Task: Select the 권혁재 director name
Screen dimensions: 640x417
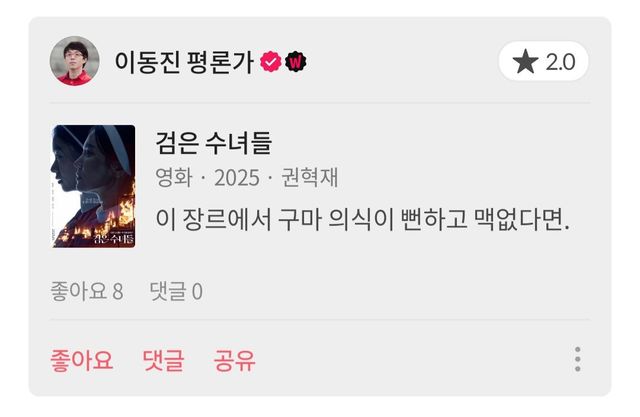Action: 310,177
